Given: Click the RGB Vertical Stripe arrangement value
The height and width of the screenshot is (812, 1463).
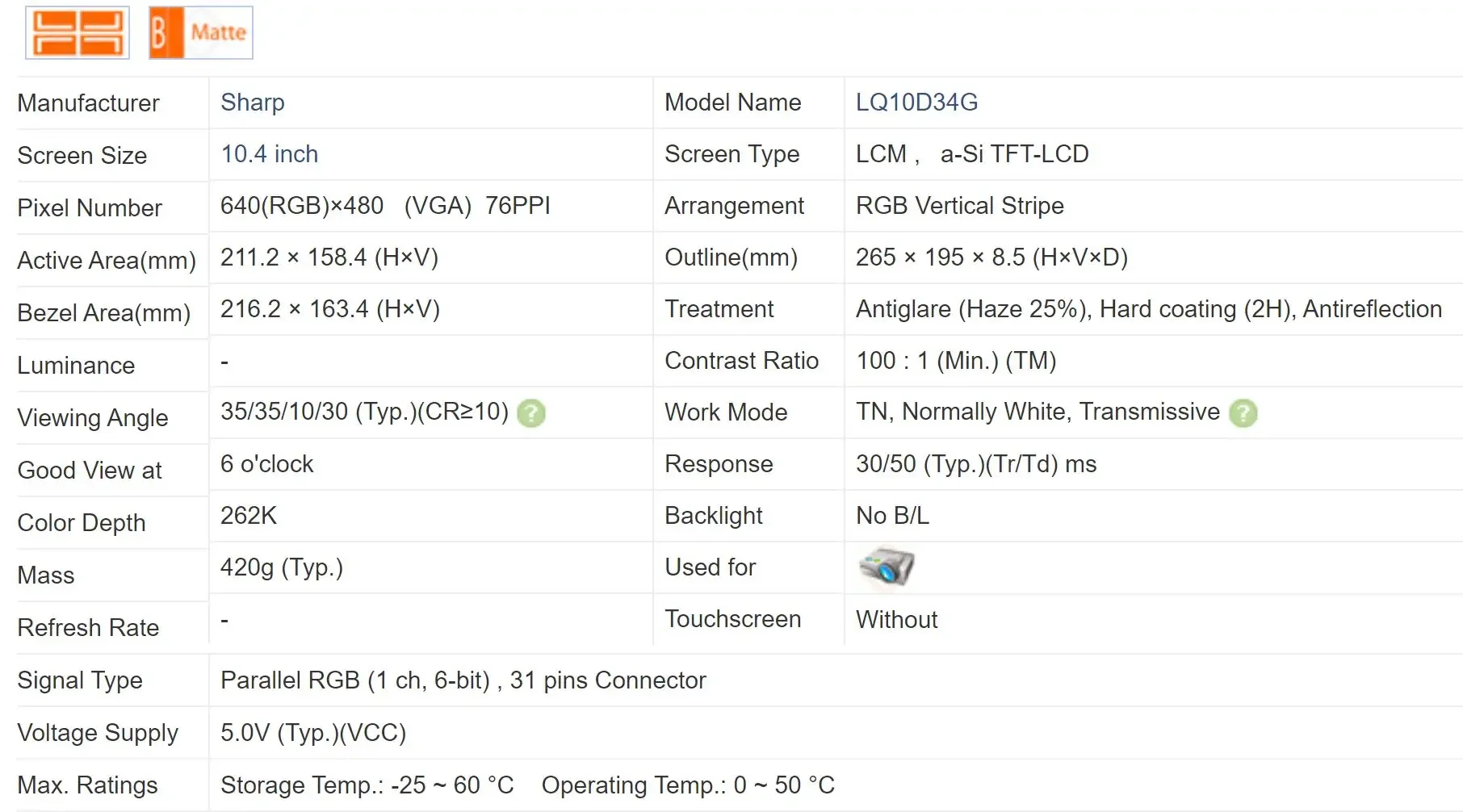Looking at the screenshot, I should coord(959,206).
